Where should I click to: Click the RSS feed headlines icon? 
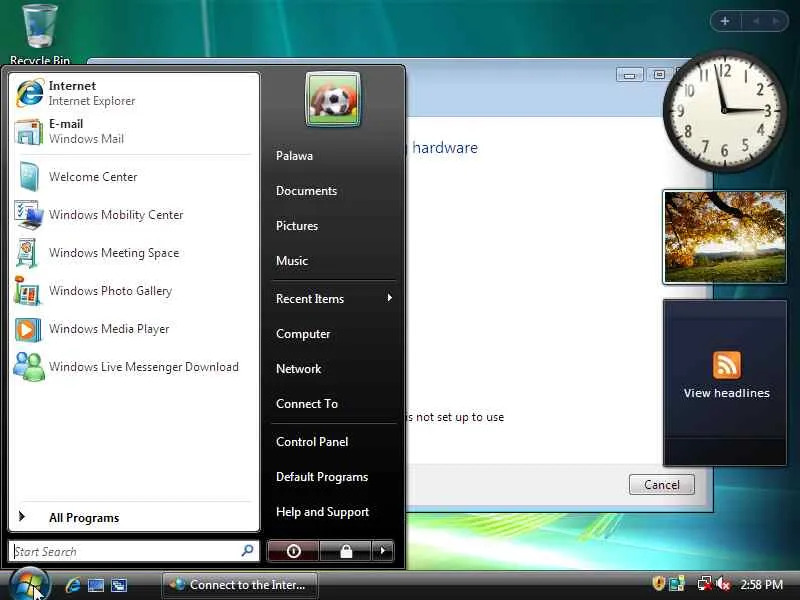727,365
